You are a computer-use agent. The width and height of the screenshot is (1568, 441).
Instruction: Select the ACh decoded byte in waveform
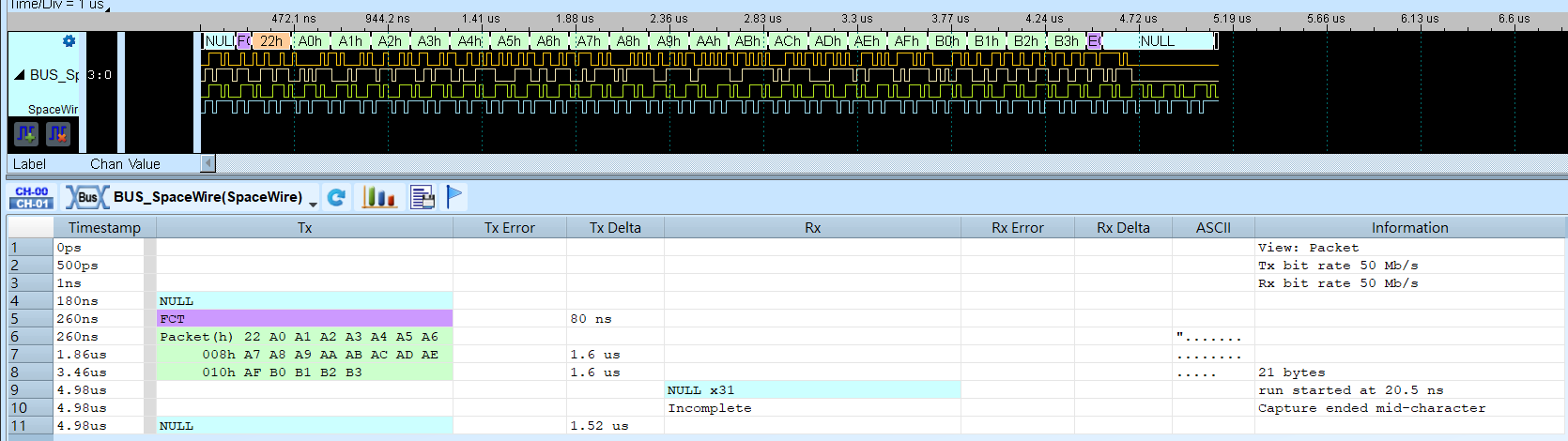point(788,41)
